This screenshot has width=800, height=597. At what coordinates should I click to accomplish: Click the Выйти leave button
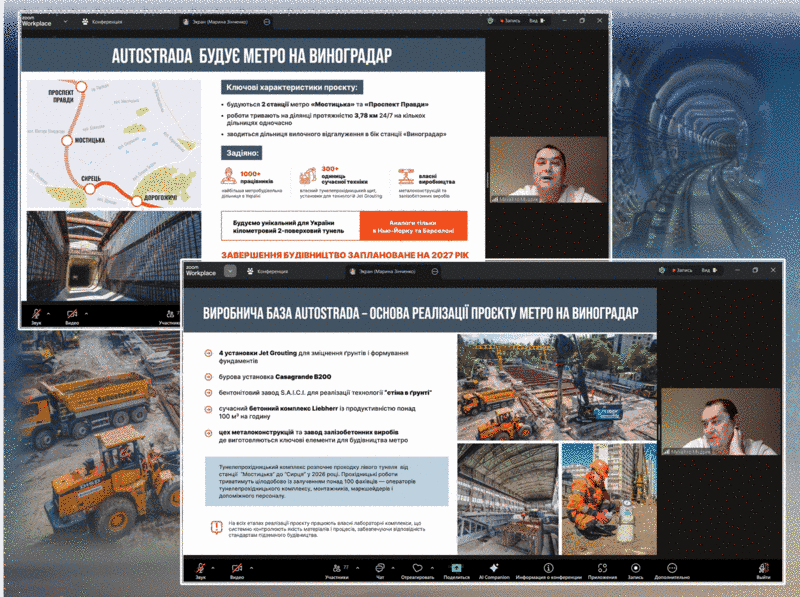pos(764,568)
